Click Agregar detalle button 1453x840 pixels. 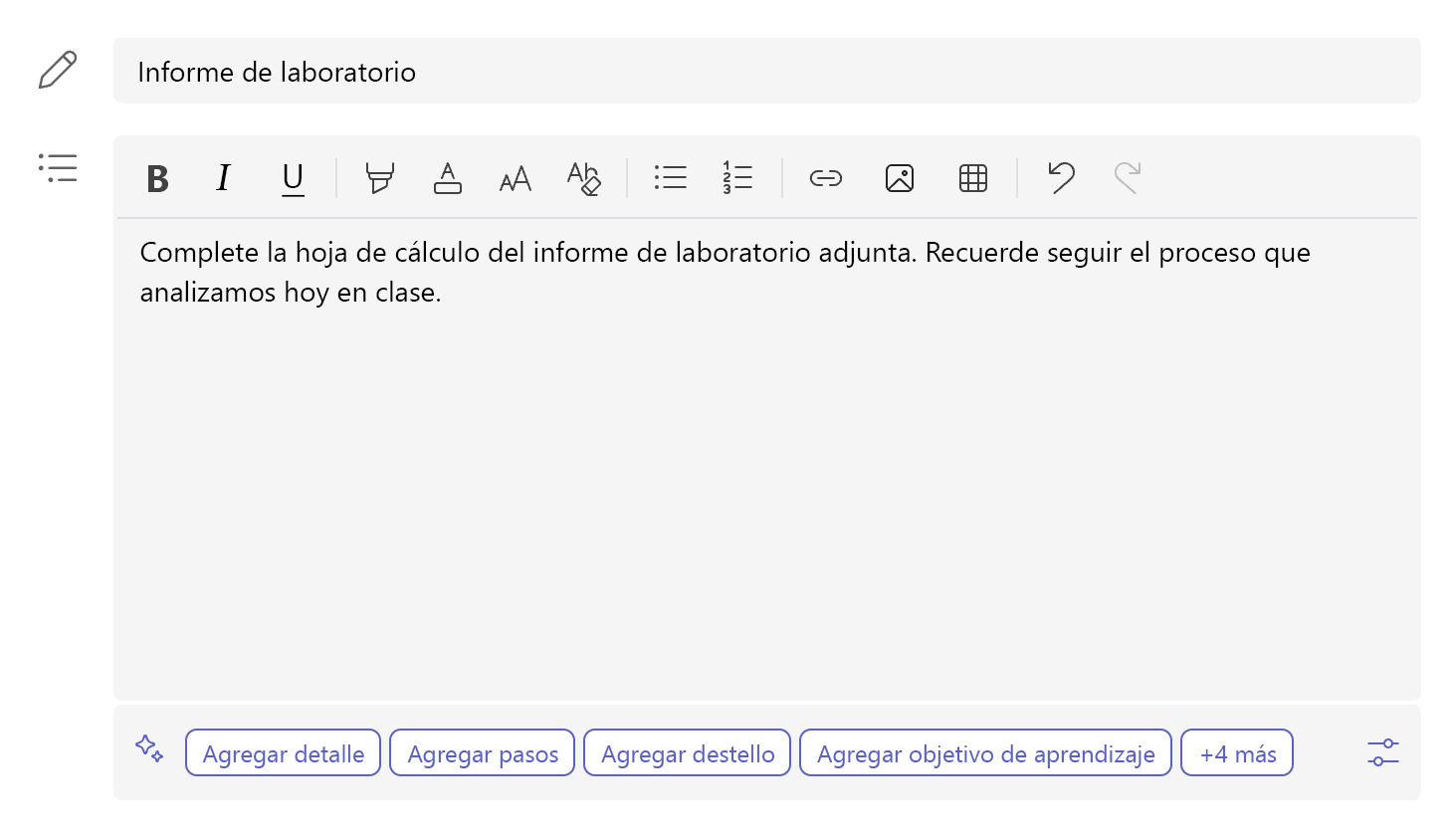pyautogui.click(x=283, y=753)
